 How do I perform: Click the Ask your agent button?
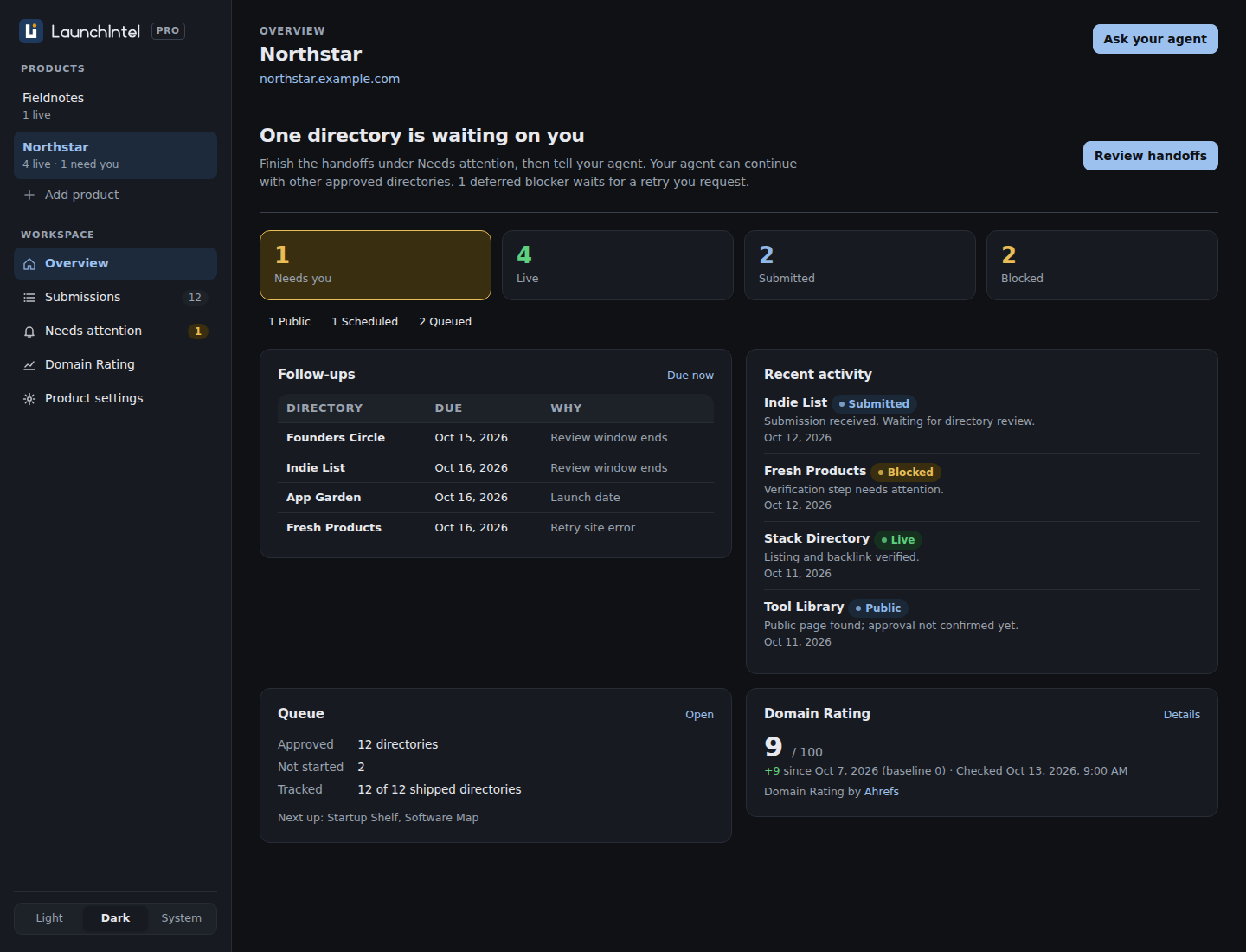[1155, 39]
